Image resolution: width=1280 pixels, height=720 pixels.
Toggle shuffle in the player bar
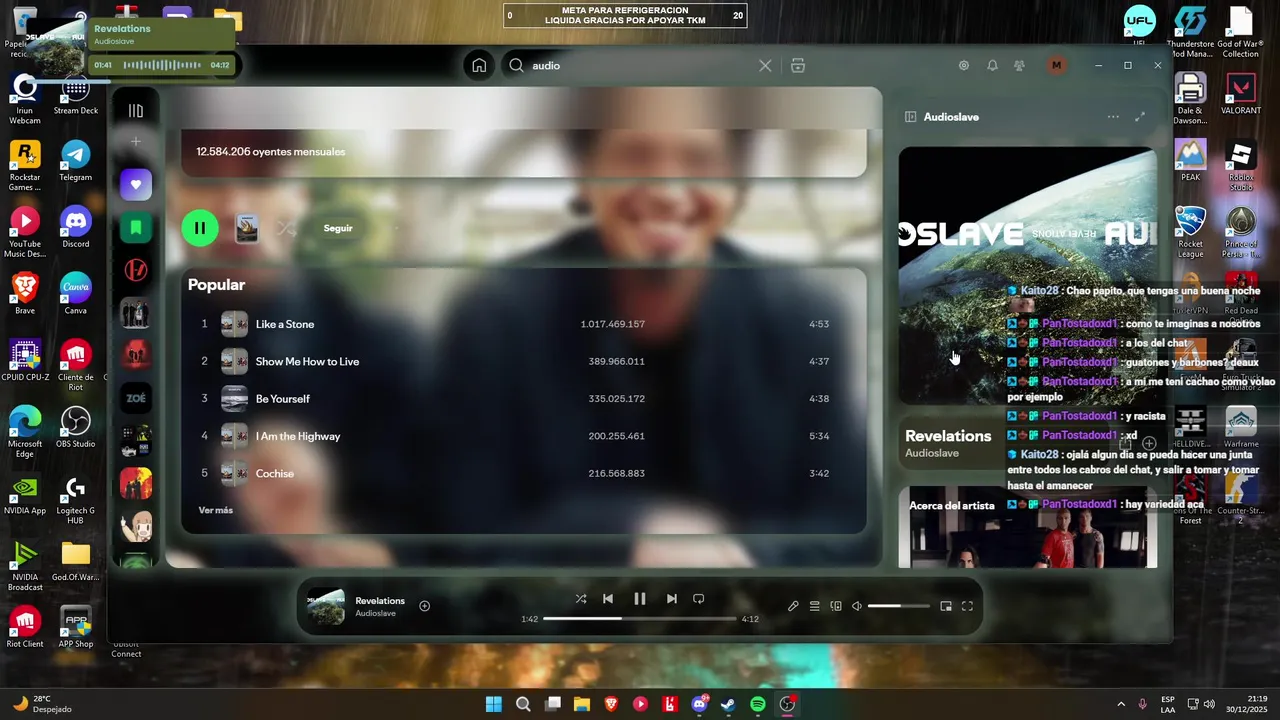[x=581, y=599]
